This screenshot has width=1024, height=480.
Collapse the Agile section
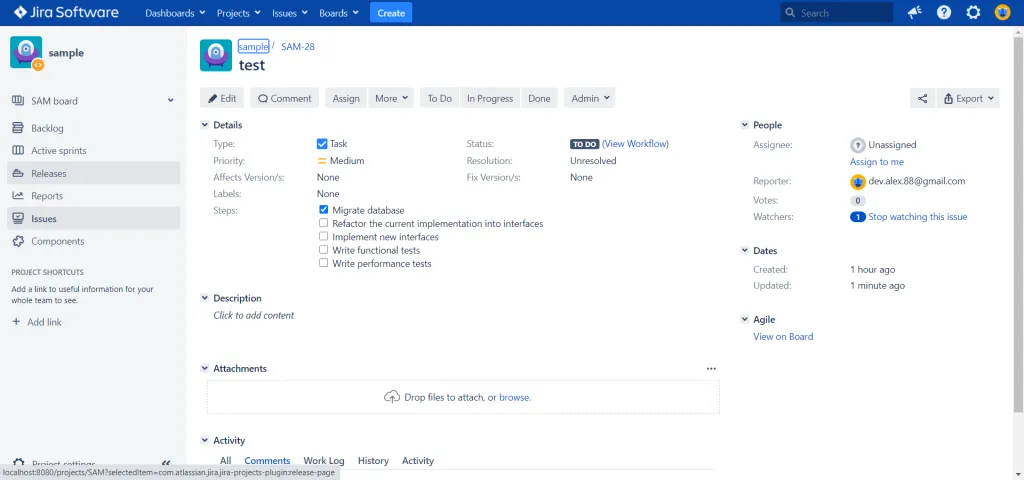[744, 319]
